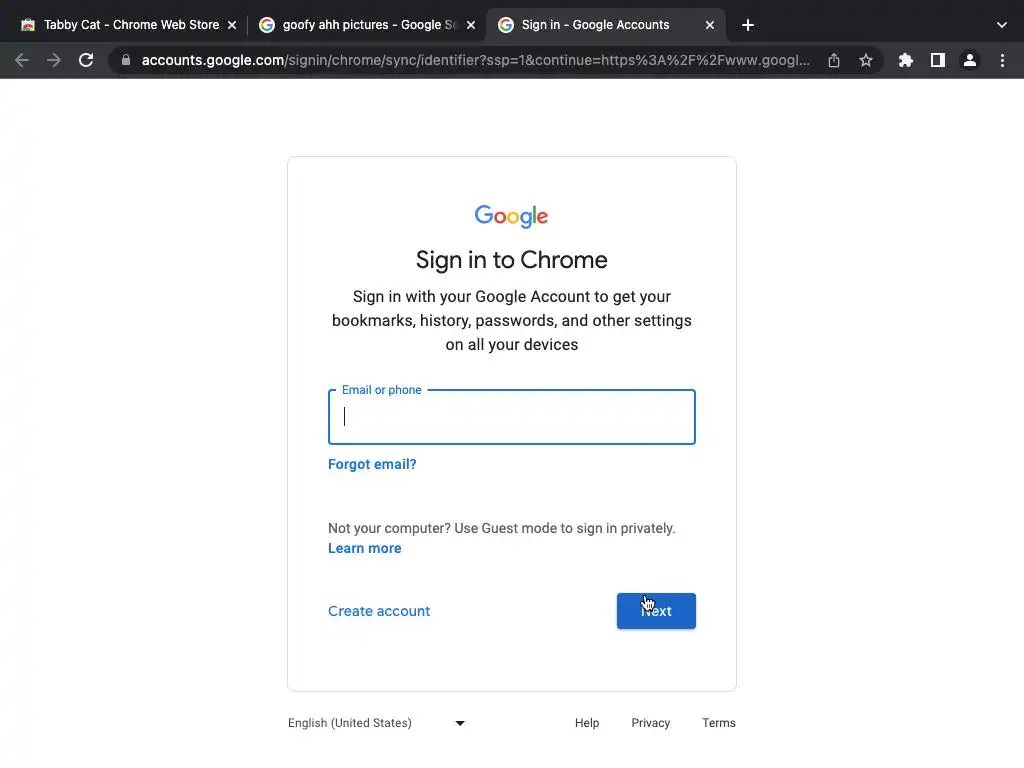The width and height of the screenshot is (1024, 768).
Task: Focus the Email or phone field
Action: pos(512,417)
